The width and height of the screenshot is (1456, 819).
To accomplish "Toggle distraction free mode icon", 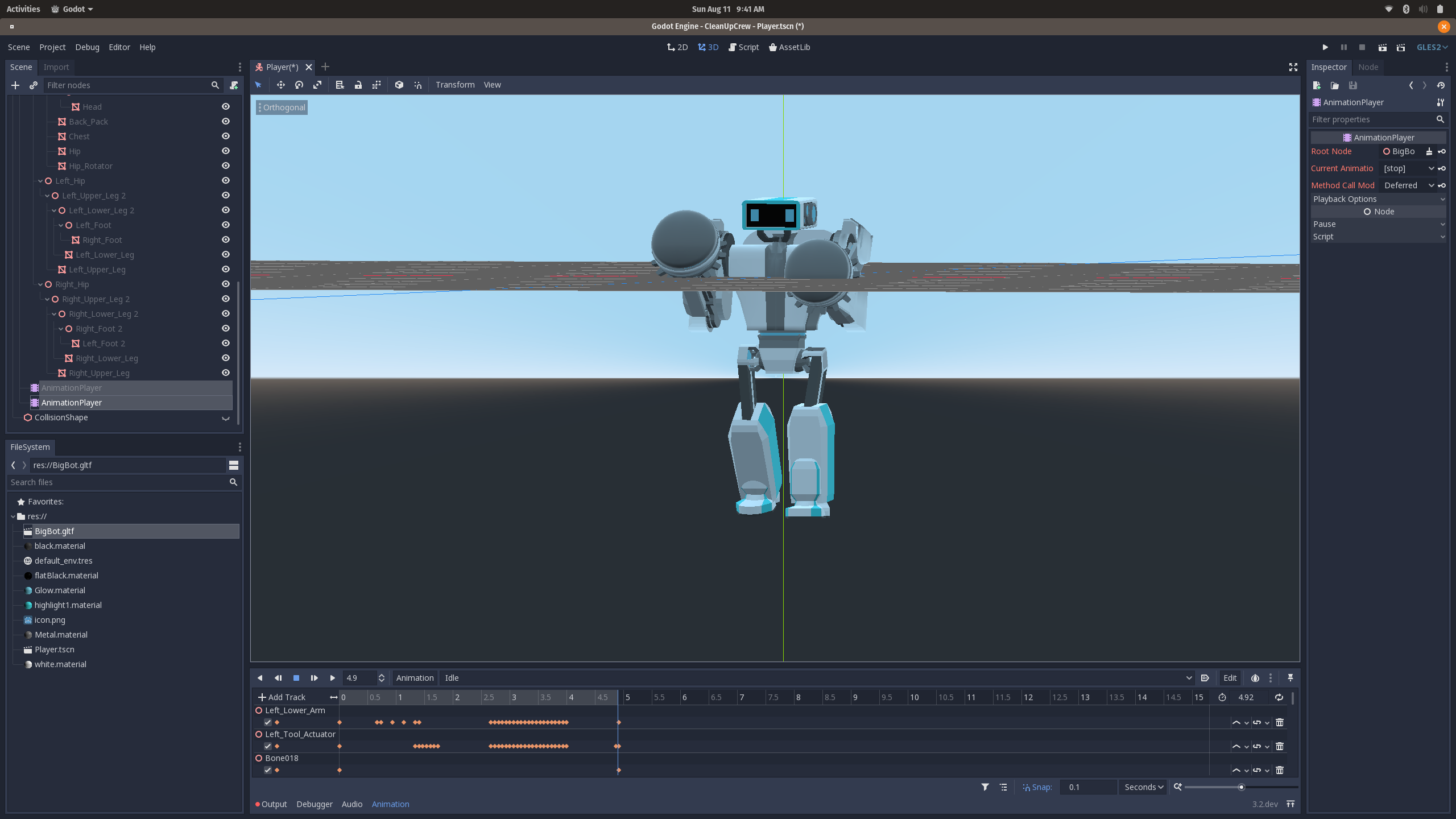I will coord(1293,67).
